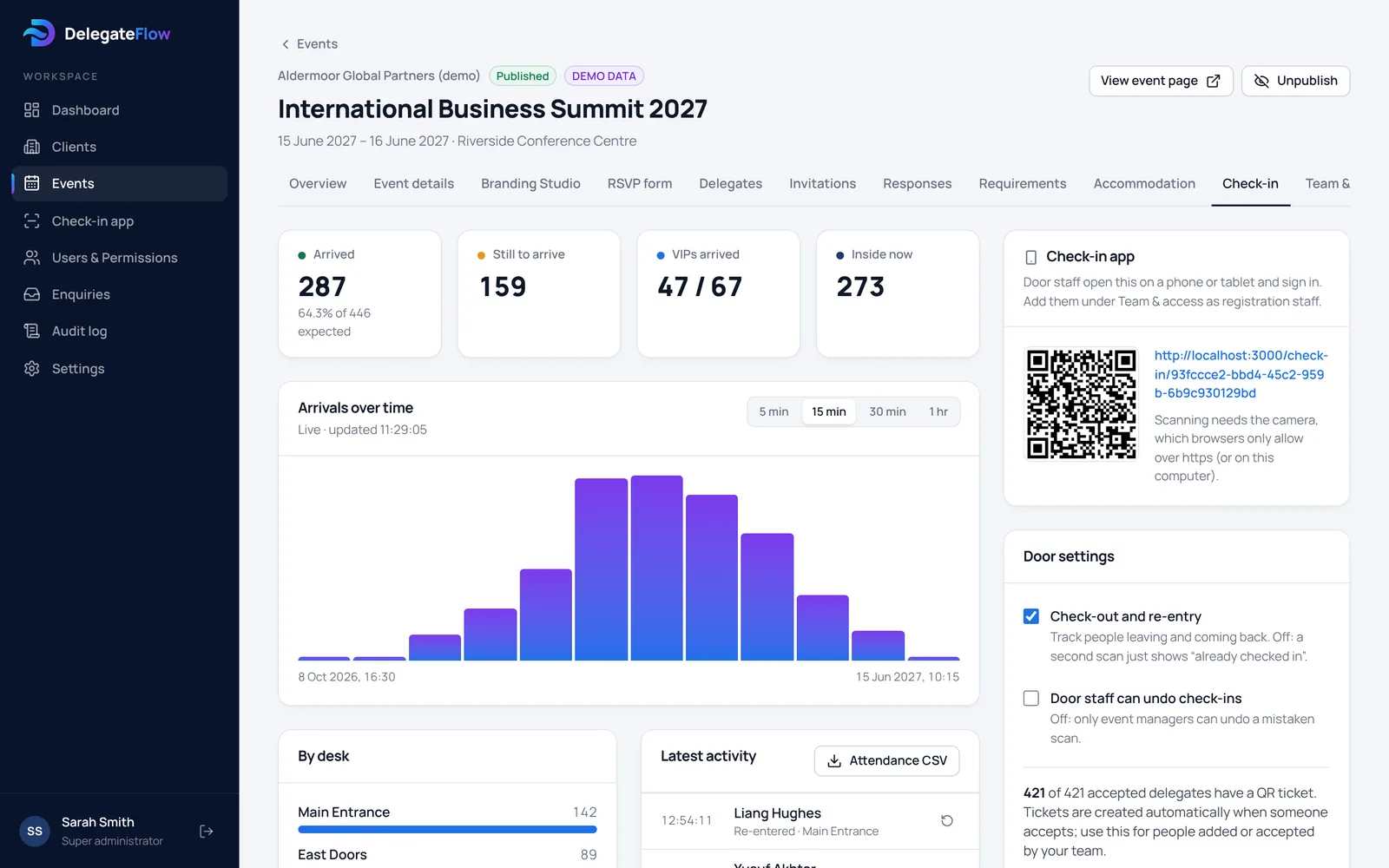
Task: Switch to the Branding Studio tab
Action: click(530, 184)
